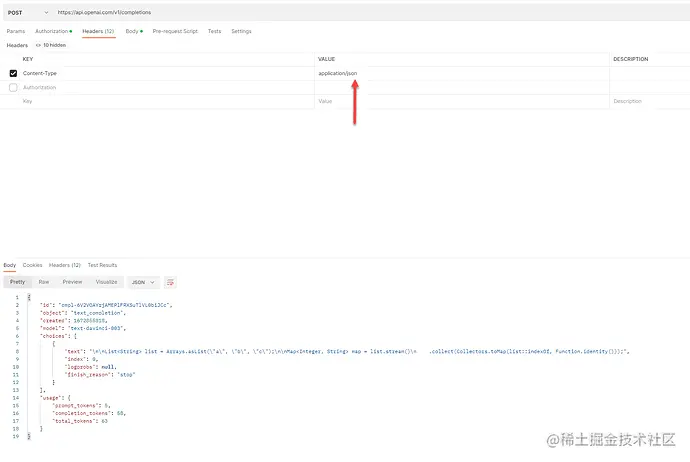Click the Authorization header key cell
690x462 pixels.
(167, 88)
